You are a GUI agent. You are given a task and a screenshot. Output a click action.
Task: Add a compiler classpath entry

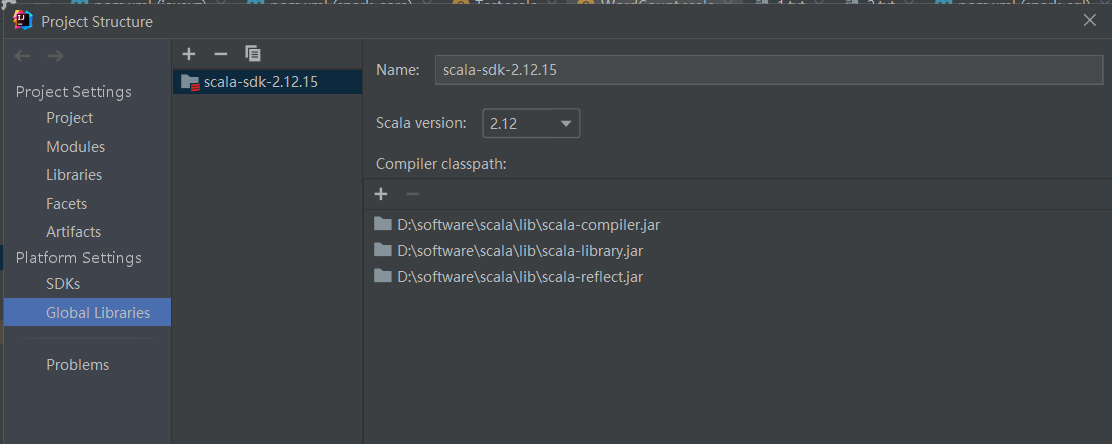[x=381, y=194]
